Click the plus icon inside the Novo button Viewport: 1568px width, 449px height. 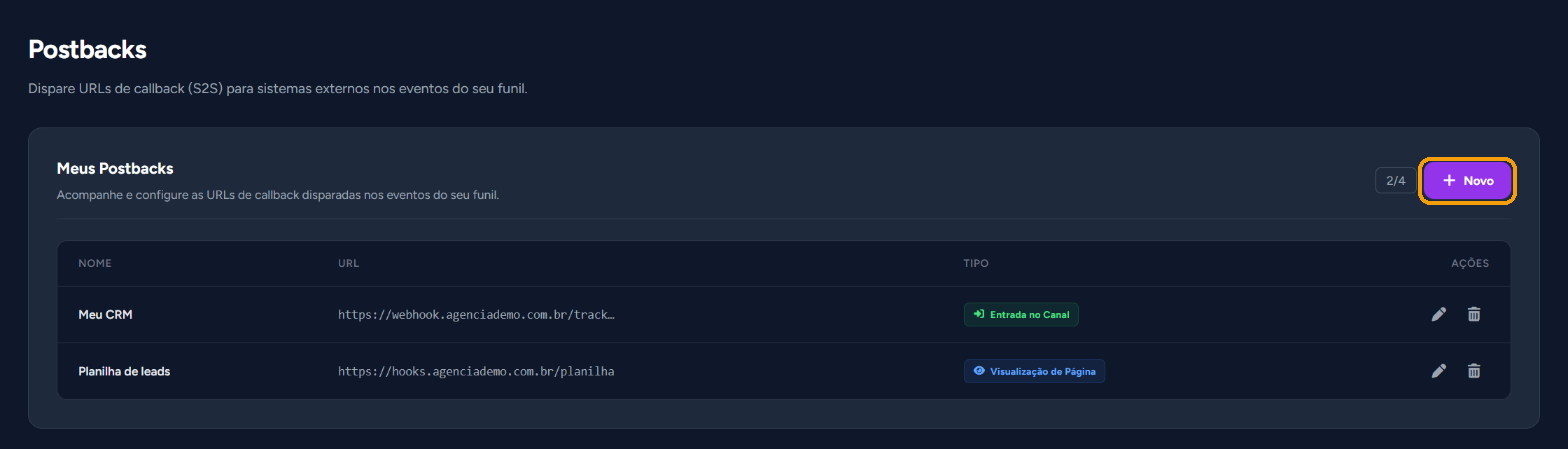[x=1449, y=181]
